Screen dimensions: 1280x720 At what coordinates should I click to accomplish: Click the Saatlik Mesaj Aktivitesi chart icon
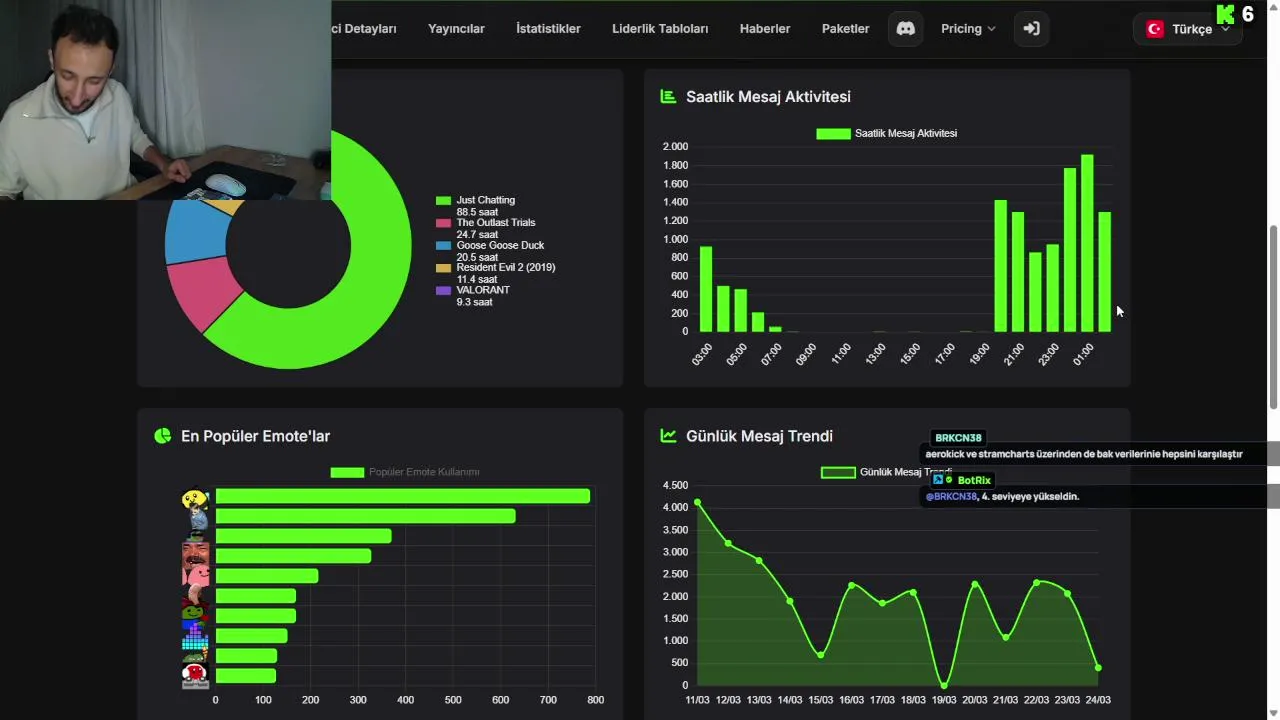point(668,97)
